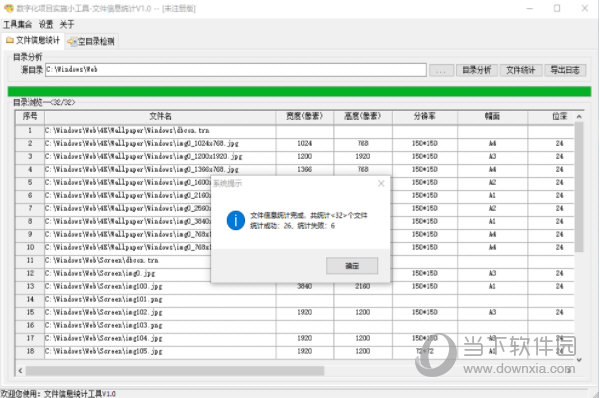Open the 关于 menu
The image size is (600, 398).
pos(67,24)
